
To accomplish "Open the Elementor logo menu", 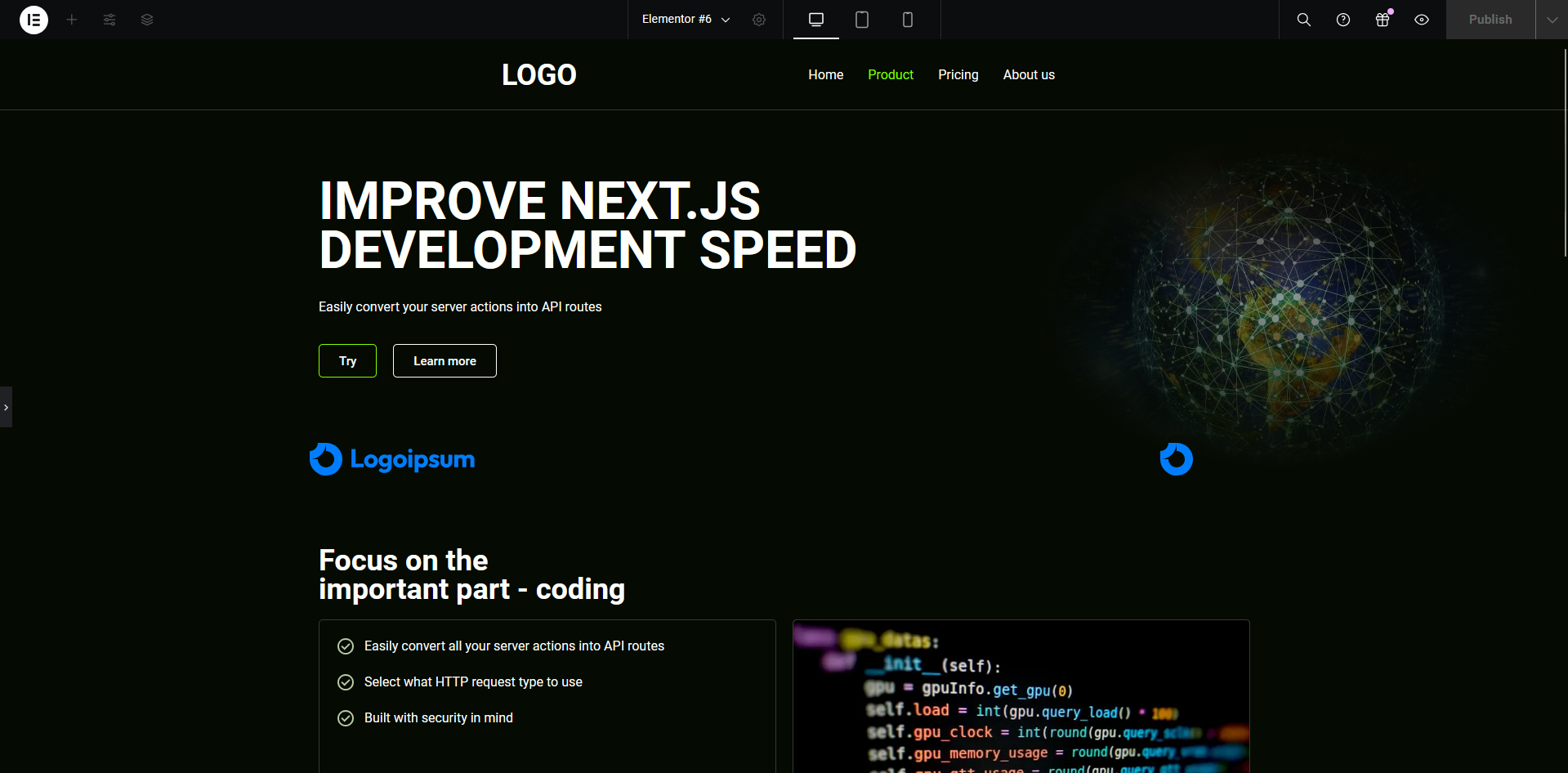I will (34, 20).
